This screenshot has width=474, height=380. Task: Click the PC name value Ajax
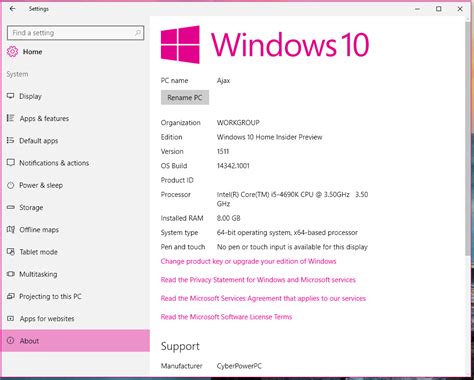[x=223, y=80]
